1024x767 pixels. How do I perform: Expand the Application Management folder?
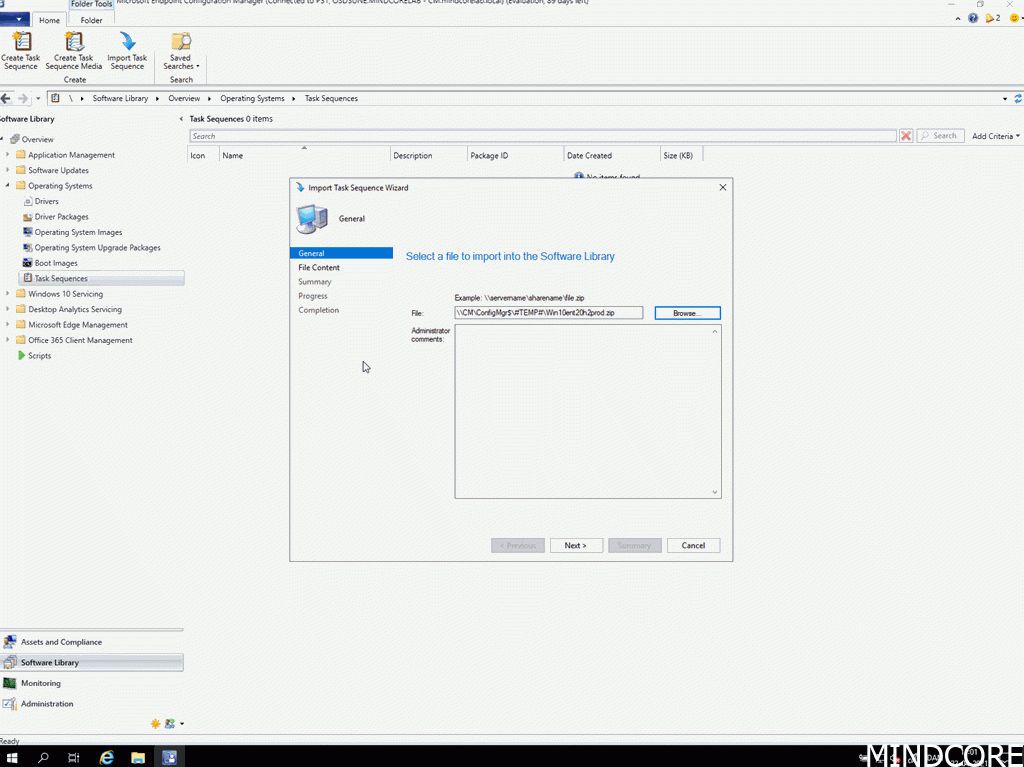coord(8,155)
